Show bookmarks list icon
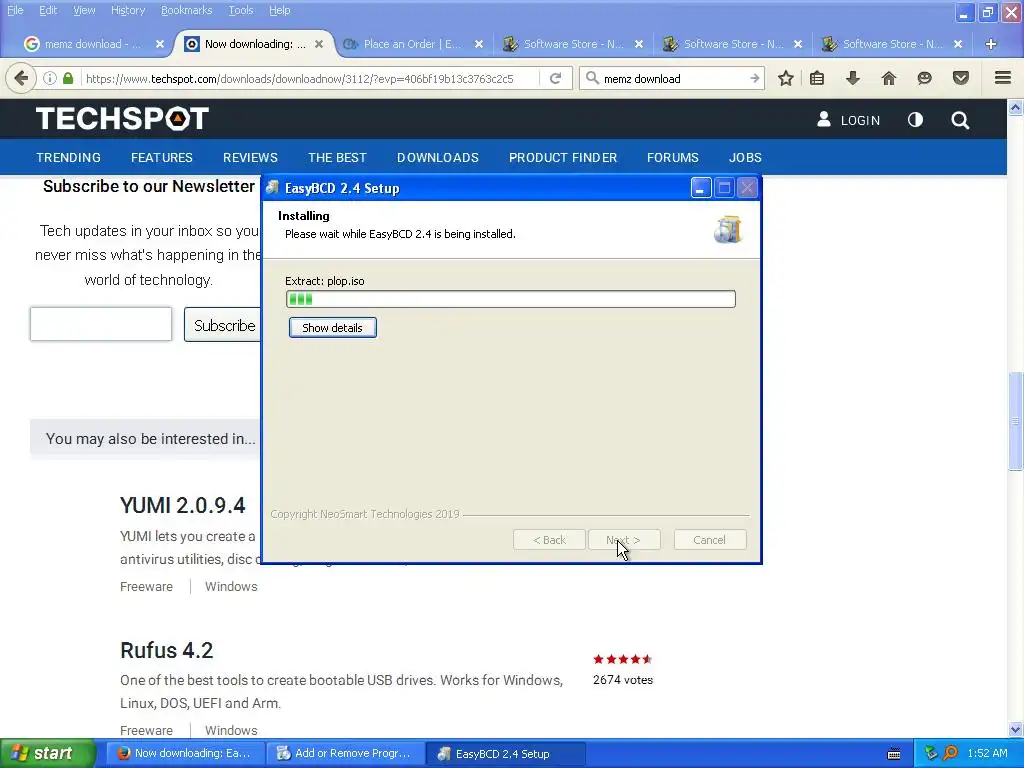The width and height of the screenshot is (1024, 768). 817,78
